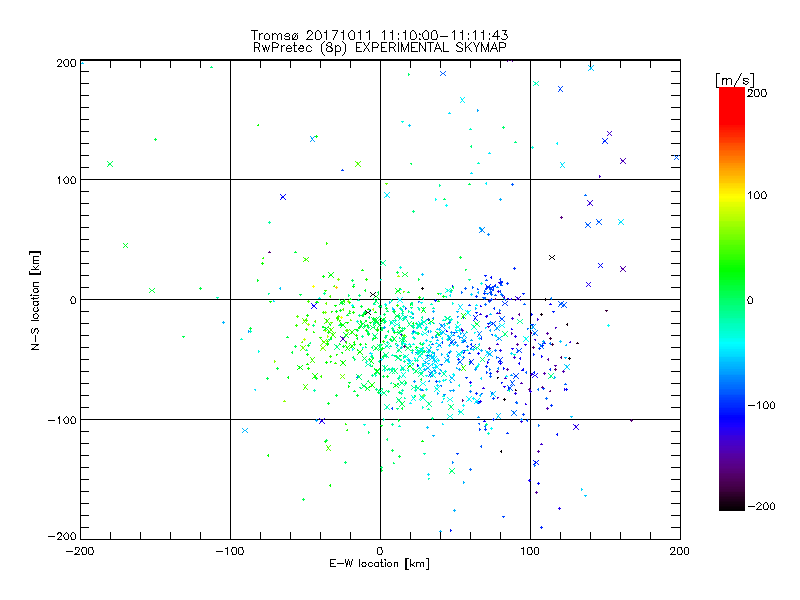
Task: Click the colorbar tick label "0"
Action: coord(750,300)
